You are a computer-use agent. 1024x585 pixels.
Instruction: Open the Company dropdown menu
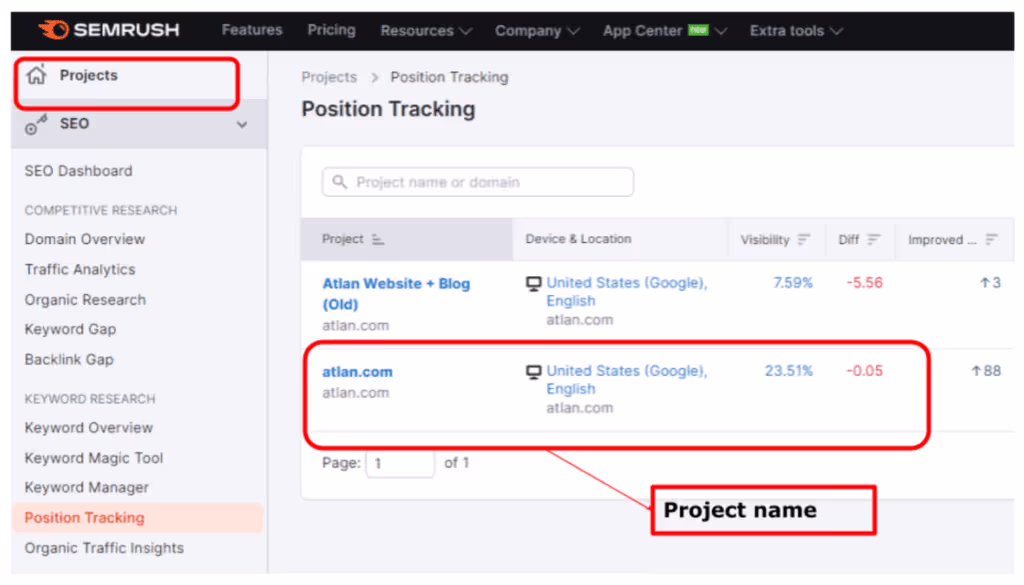coord(537,31)
